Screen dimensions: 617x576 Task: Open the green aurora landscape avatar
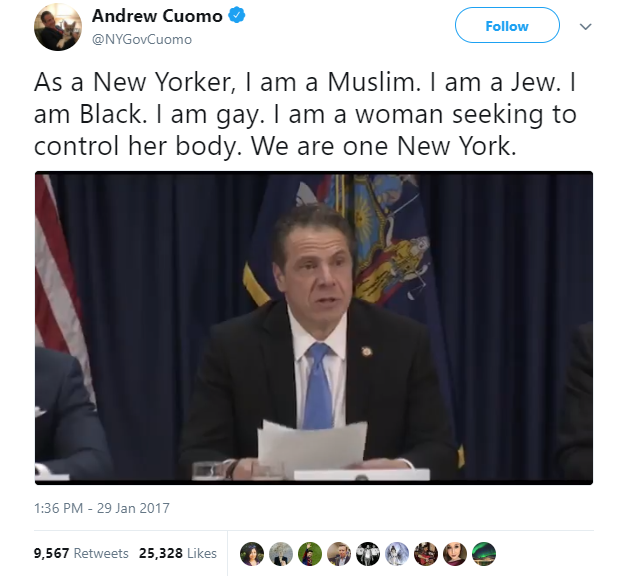(x=484, y=554)
